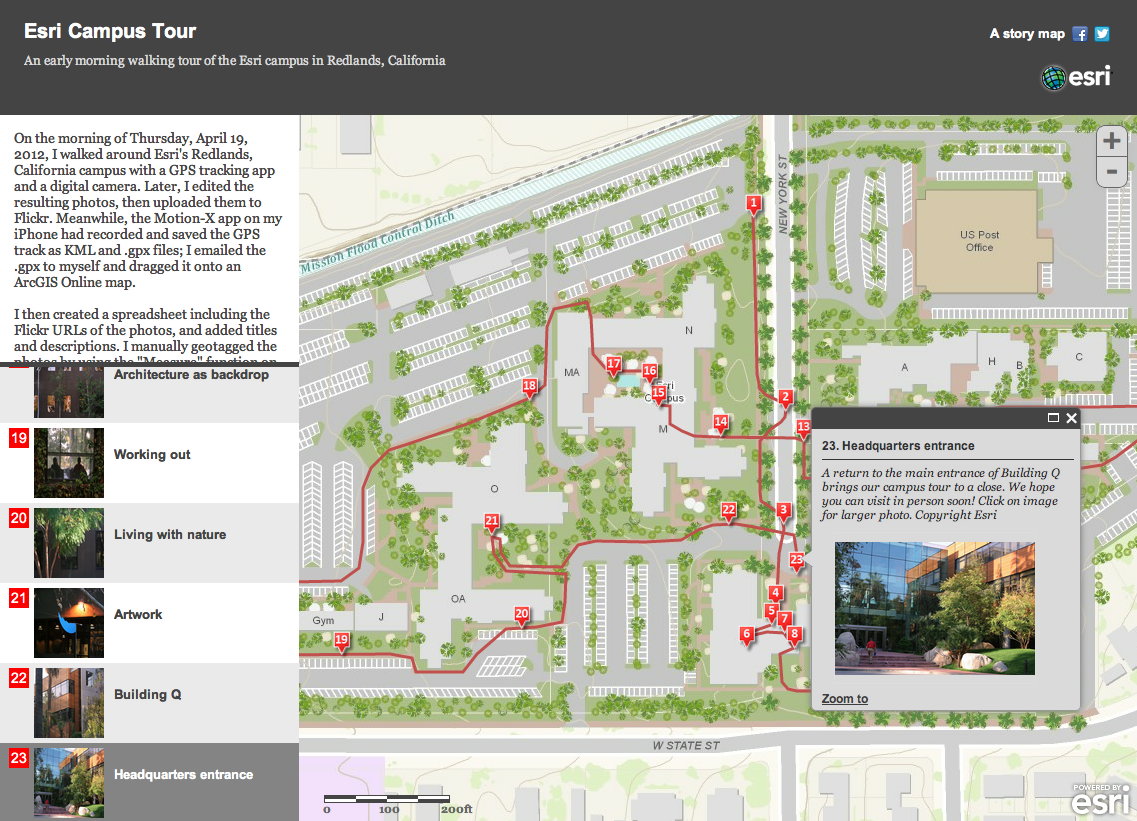Open the Working out list item
Viewport: 1137px width, 821px height.
point(149,463)
